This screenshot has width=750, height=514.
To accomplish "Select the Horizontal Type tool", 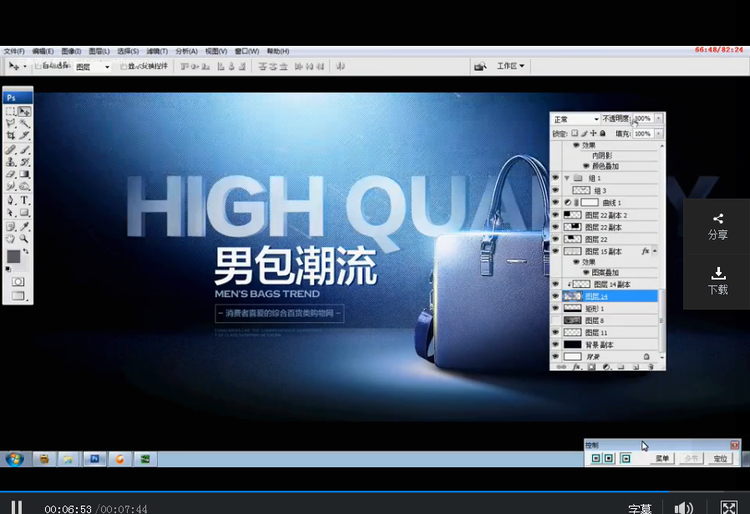I will click(24, 200).
